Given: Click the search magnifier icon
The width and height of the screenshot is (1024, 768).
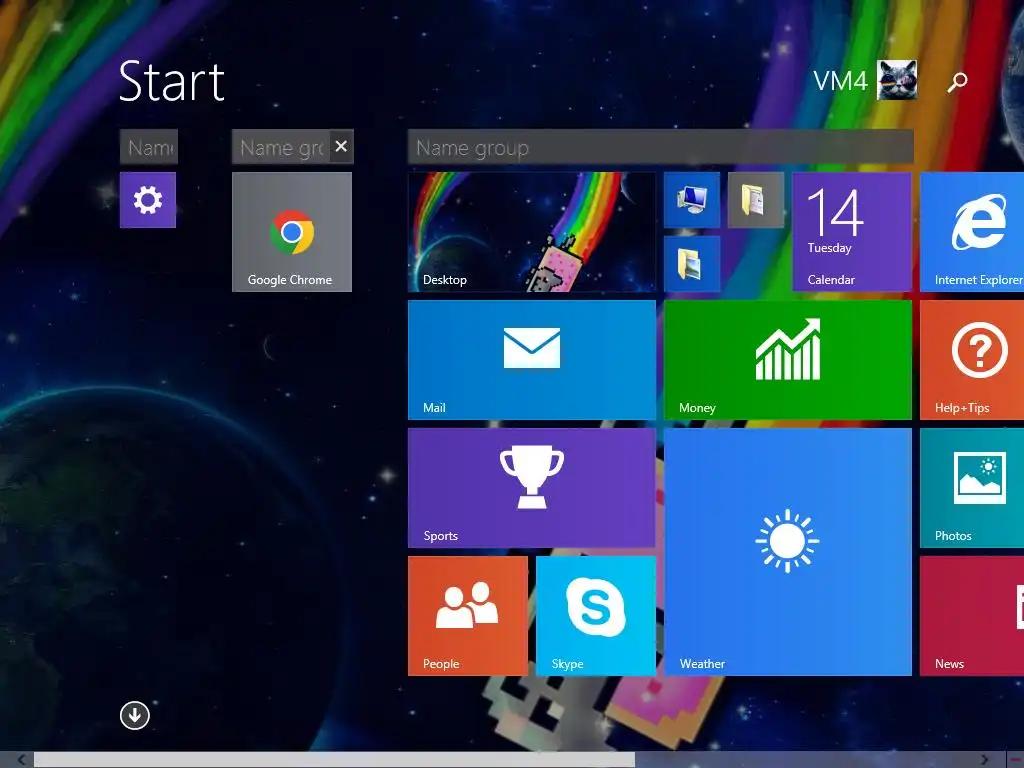Looking at the screenshot, I should 957,82.
